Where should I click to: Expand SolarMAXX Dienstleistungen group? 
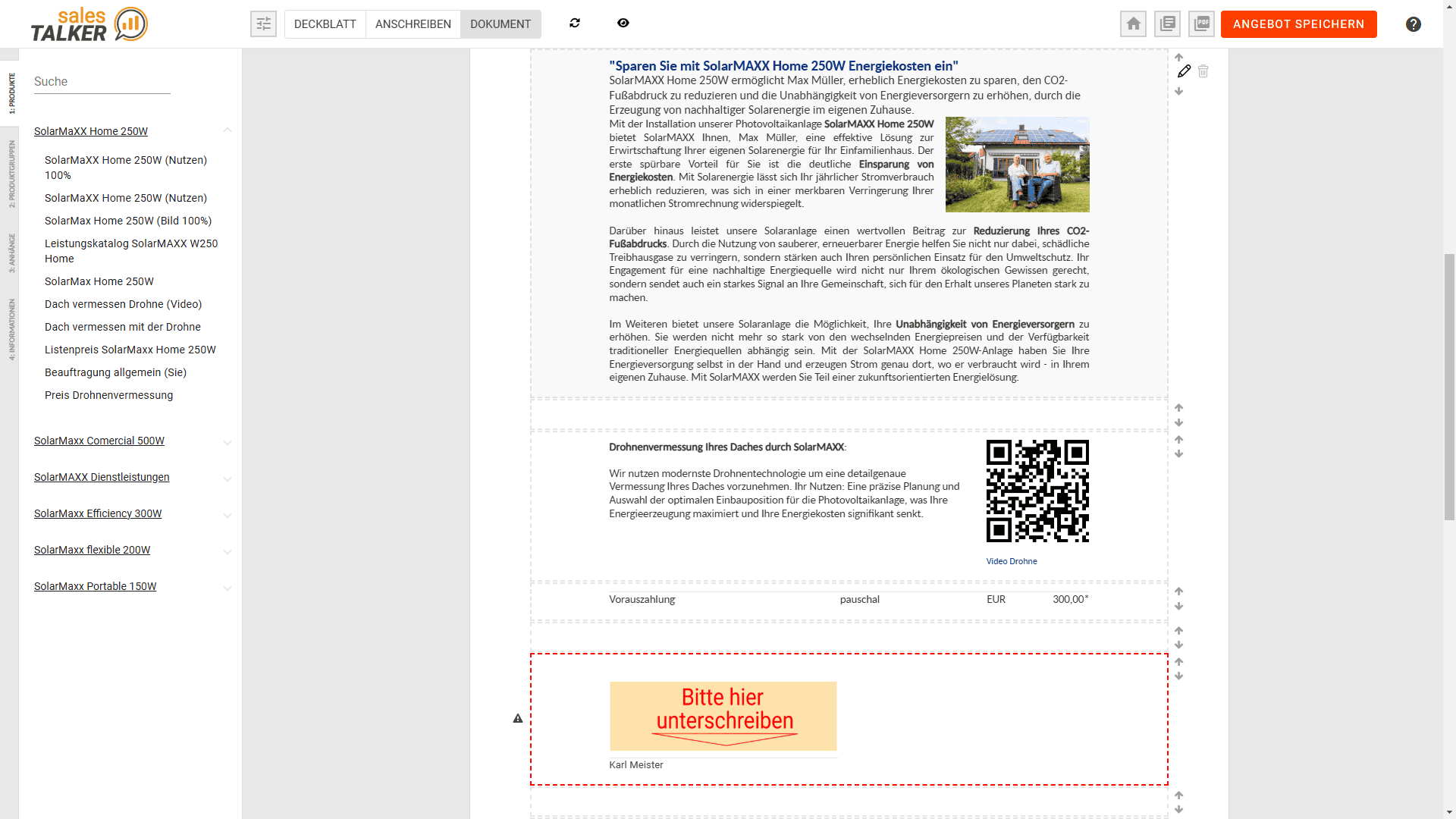tap(227, 479)
